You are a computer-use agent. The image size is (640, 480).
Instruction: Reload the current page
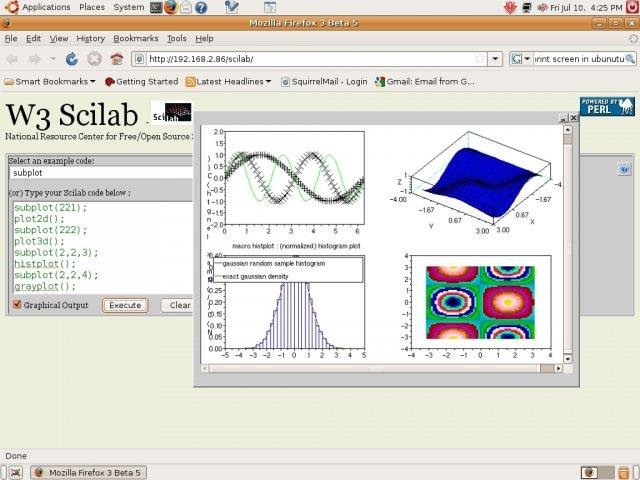click(71, 59)
